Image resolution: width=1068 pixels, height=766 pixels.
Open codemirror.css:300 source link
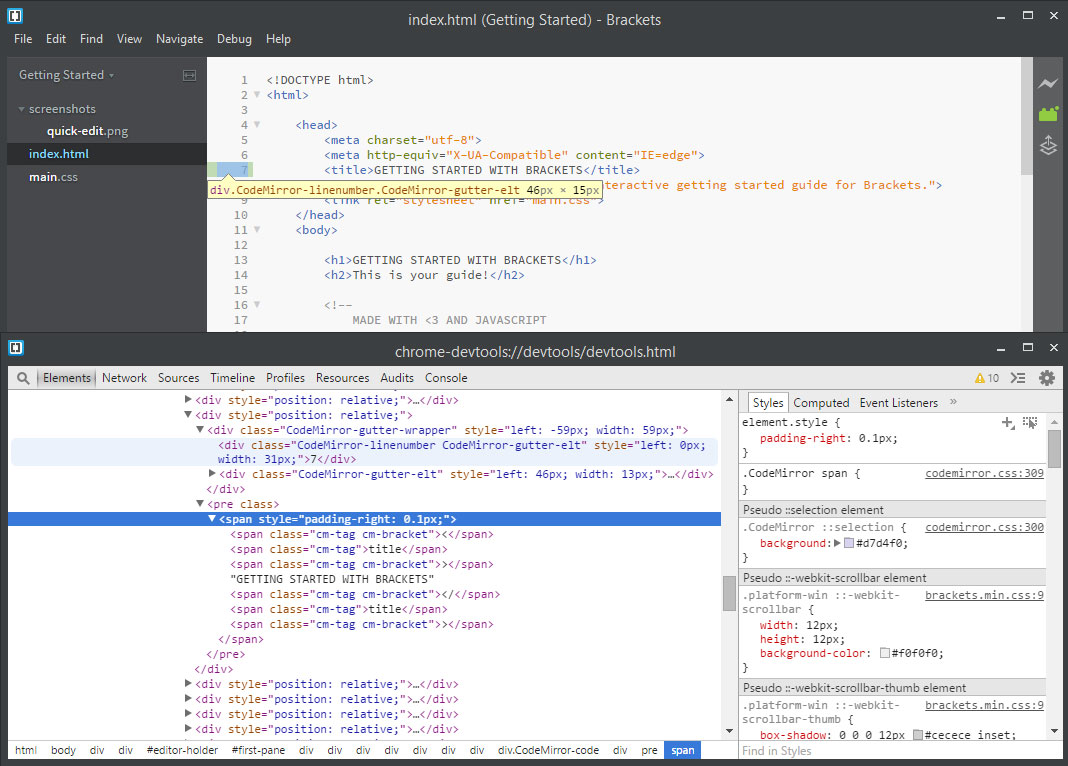[984, 527]
